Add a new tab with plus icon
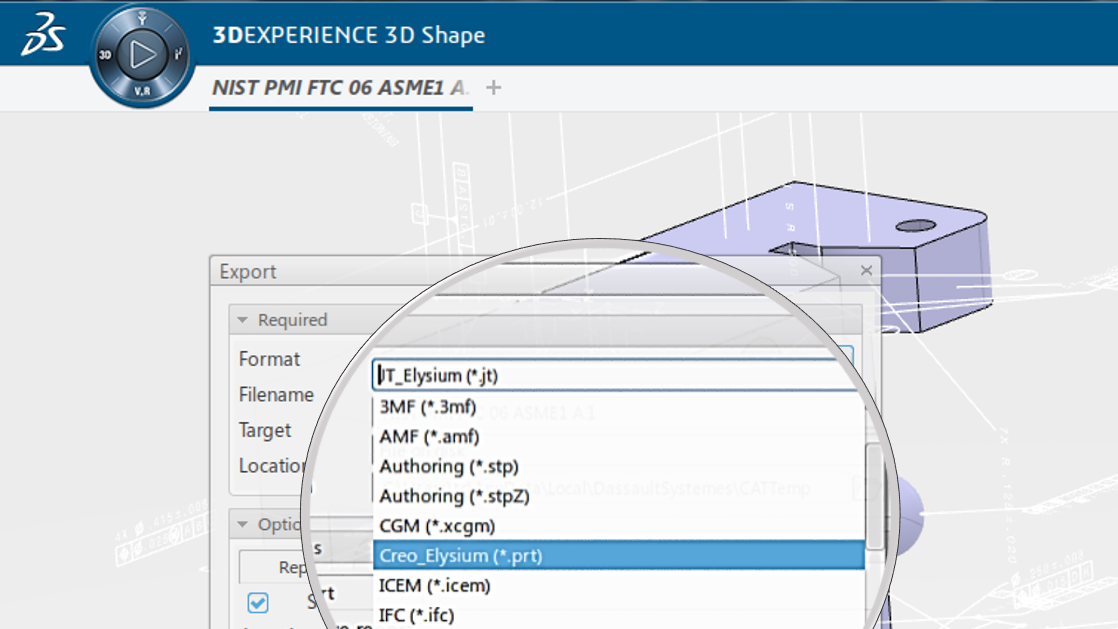 click(x=493, y=88)
